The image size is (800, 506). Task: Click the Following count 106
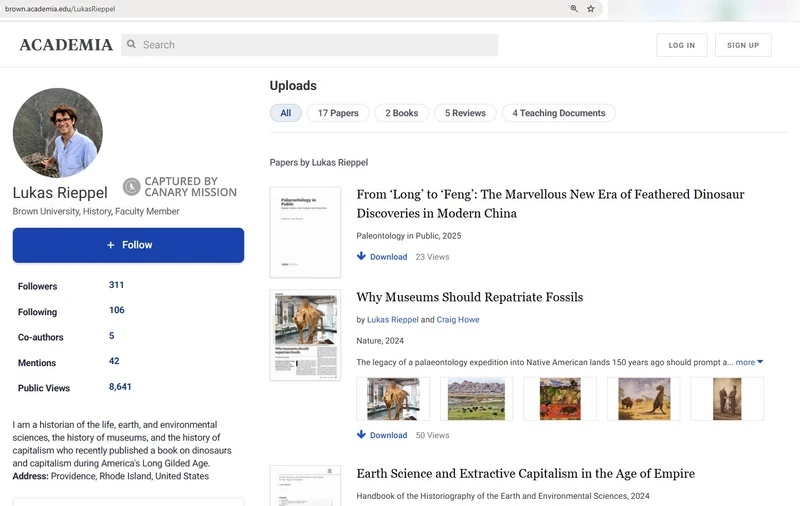117,310
